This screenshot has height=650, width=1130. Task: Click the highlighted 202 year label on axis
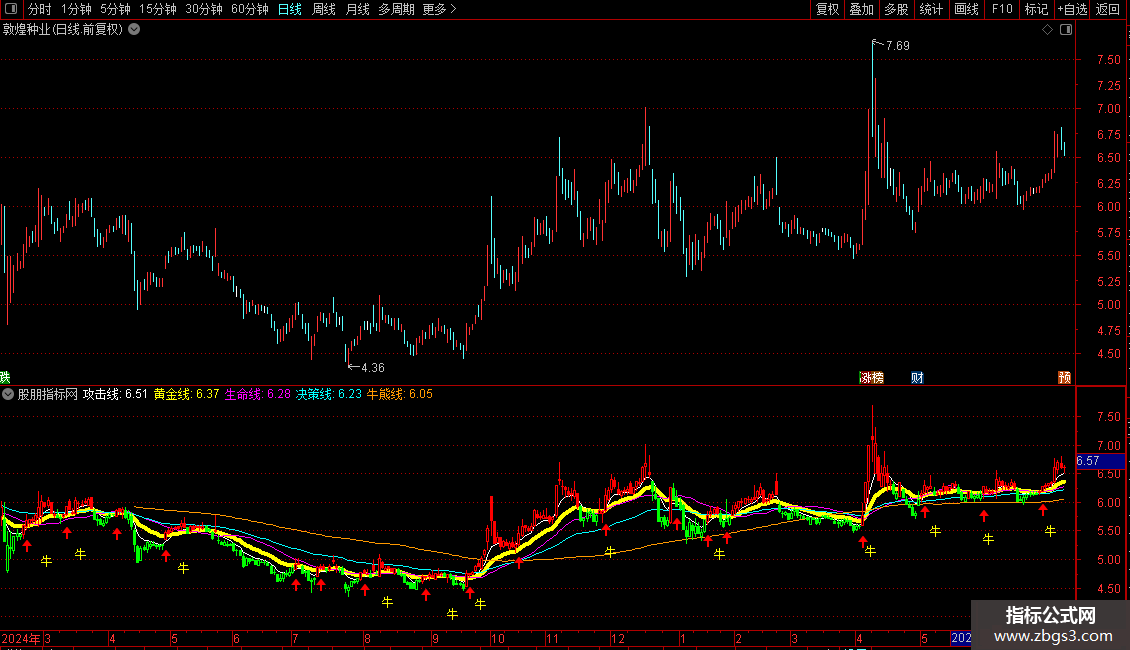point(961,638)
